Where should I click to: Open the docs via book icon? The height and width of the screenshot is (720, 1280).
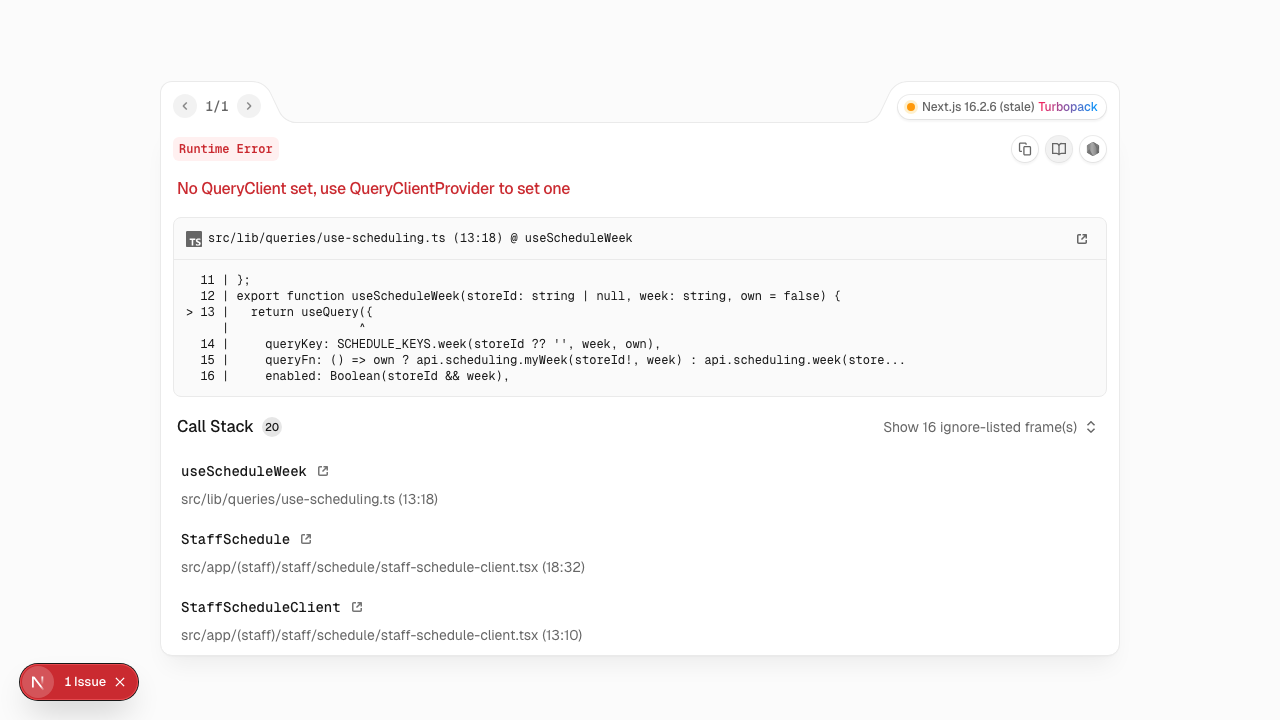(x=1059, y=149)
